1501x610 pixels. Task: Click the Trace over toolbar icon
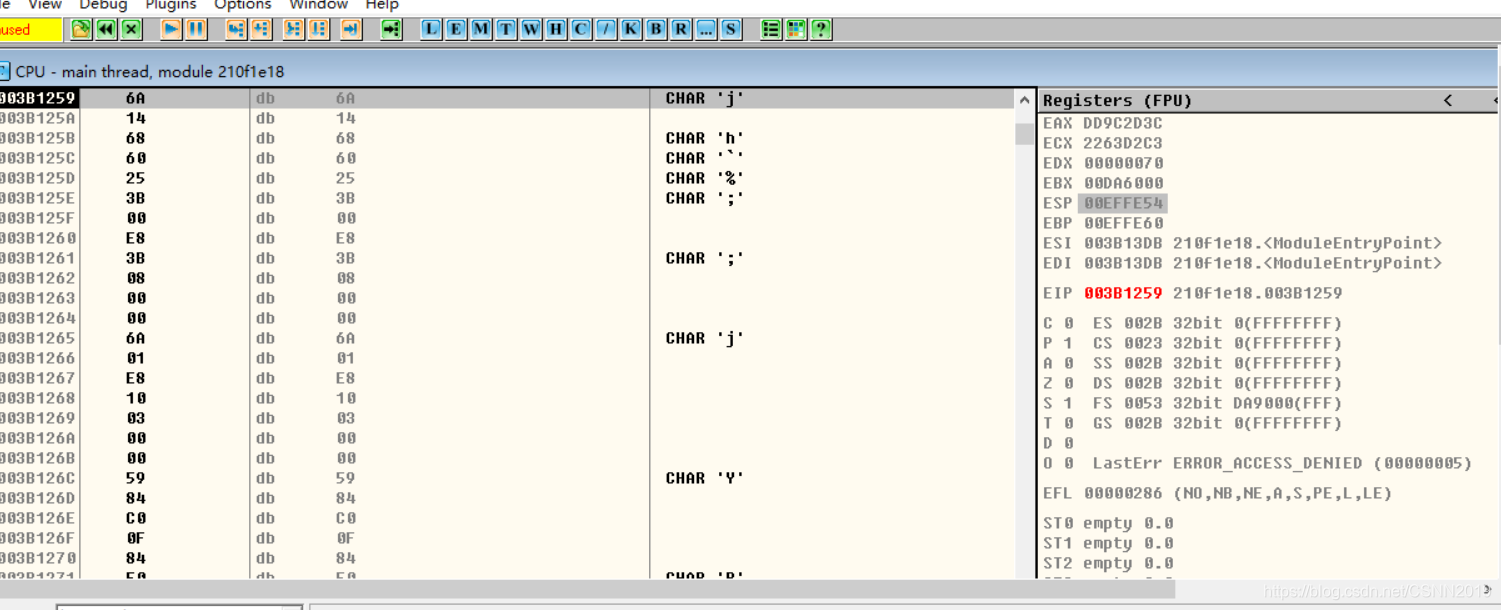click(318, 29)
